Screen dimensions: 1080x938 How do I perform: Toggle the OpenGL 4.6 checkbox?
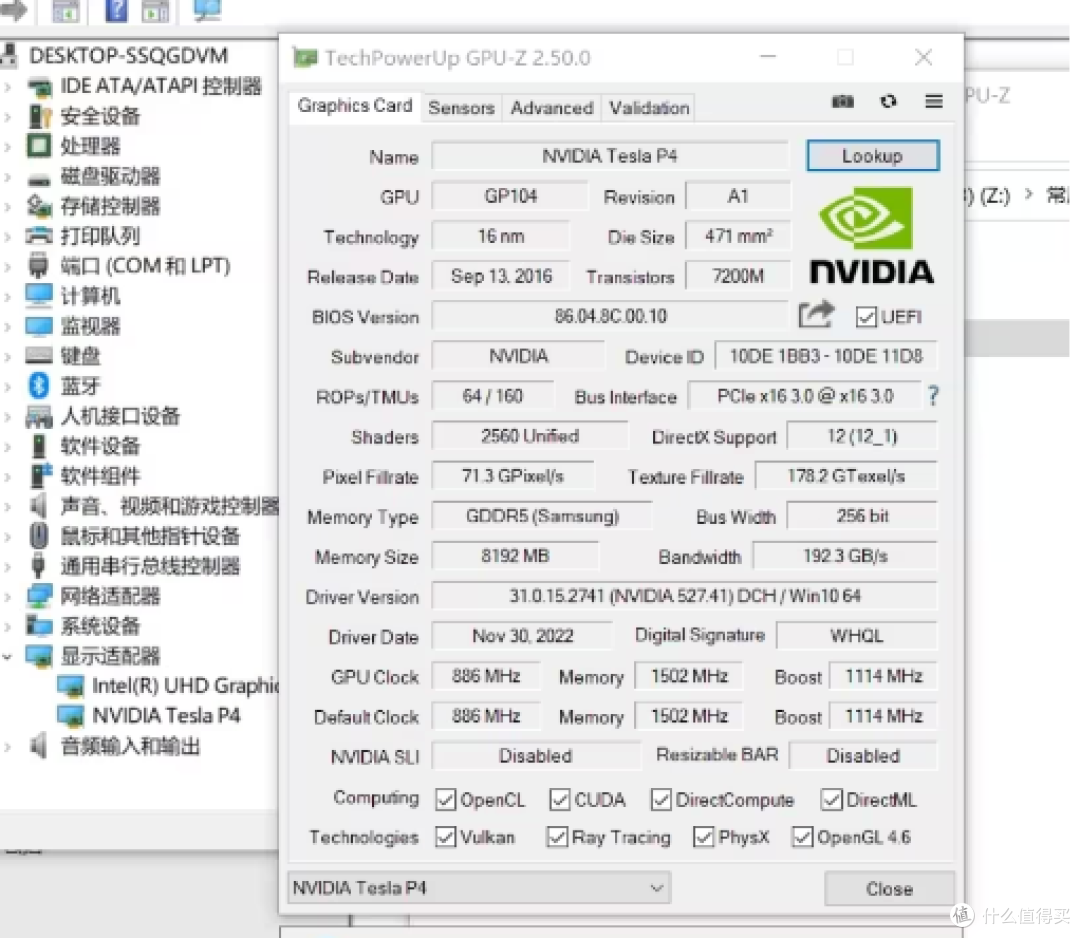(802, 837)
